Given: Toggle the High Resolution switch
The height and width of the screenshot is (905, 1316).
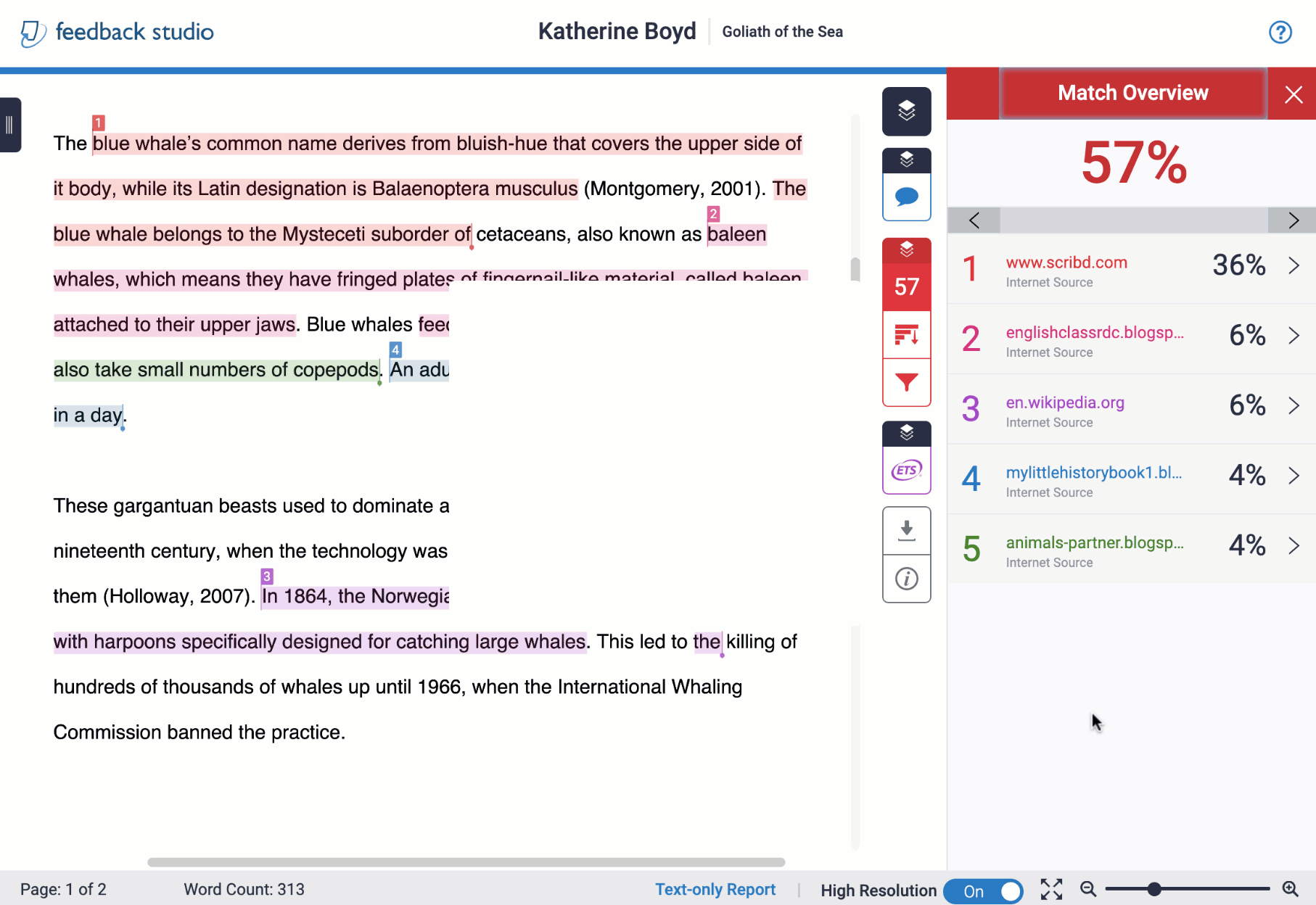Looking at the screenshot, I should [984, 890].
